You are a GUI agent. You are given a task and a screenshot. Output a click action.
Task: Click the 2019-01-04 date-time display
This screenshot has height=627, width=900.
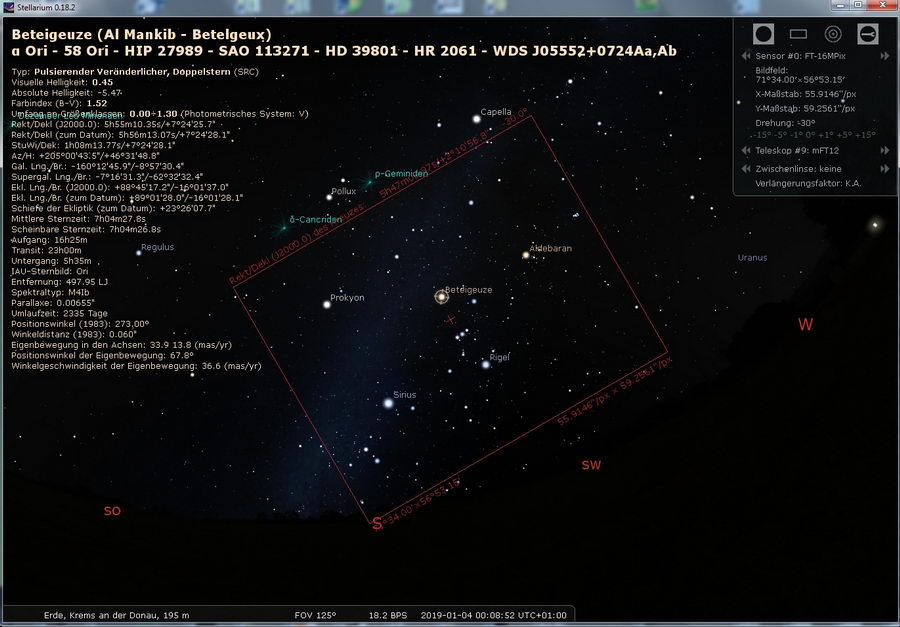496,615
